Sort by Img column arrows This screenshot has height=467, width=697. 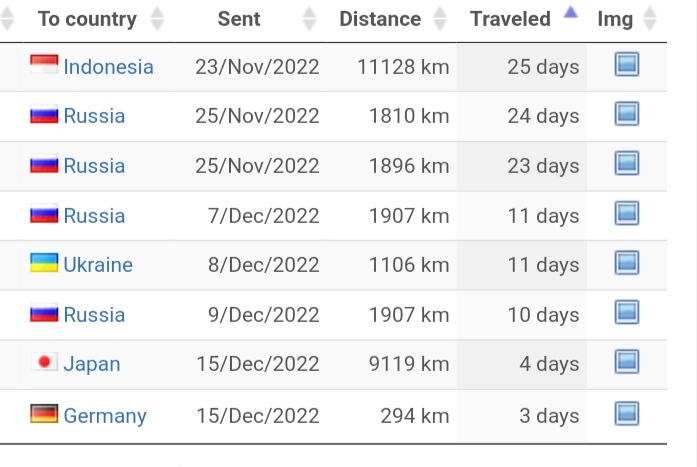[x=650, y=19]
